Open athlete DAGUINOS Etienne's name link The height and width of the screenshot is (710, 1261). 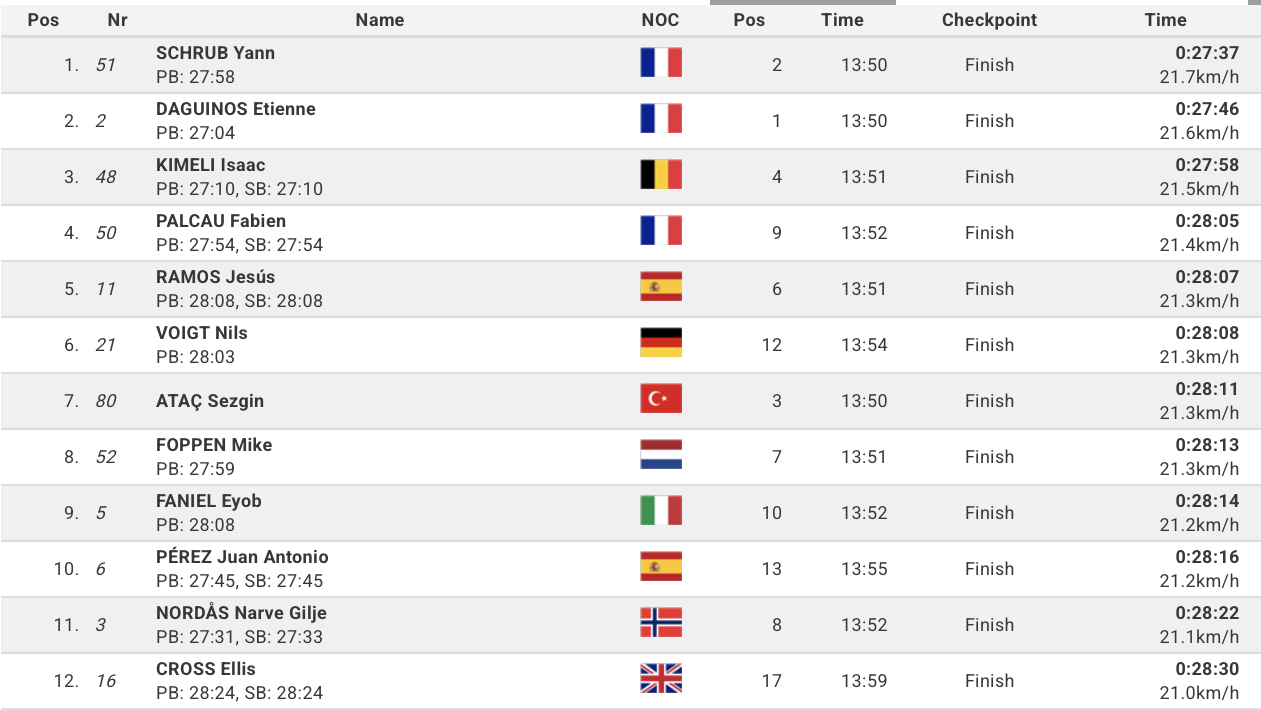coord(236,109)
